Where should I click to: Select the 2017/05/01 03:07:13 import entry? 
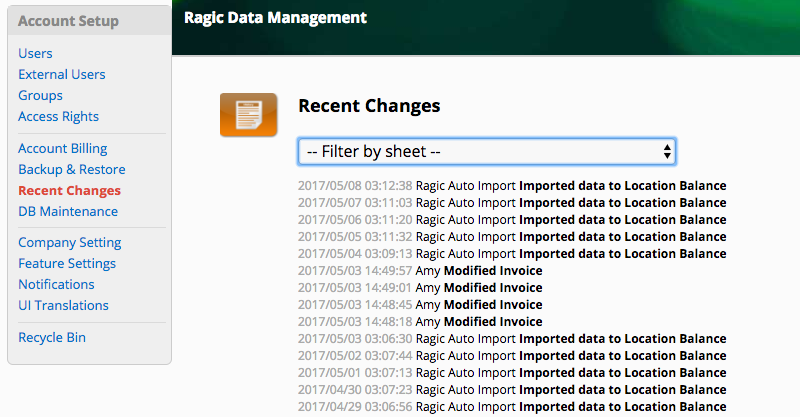tap(512, 373)
